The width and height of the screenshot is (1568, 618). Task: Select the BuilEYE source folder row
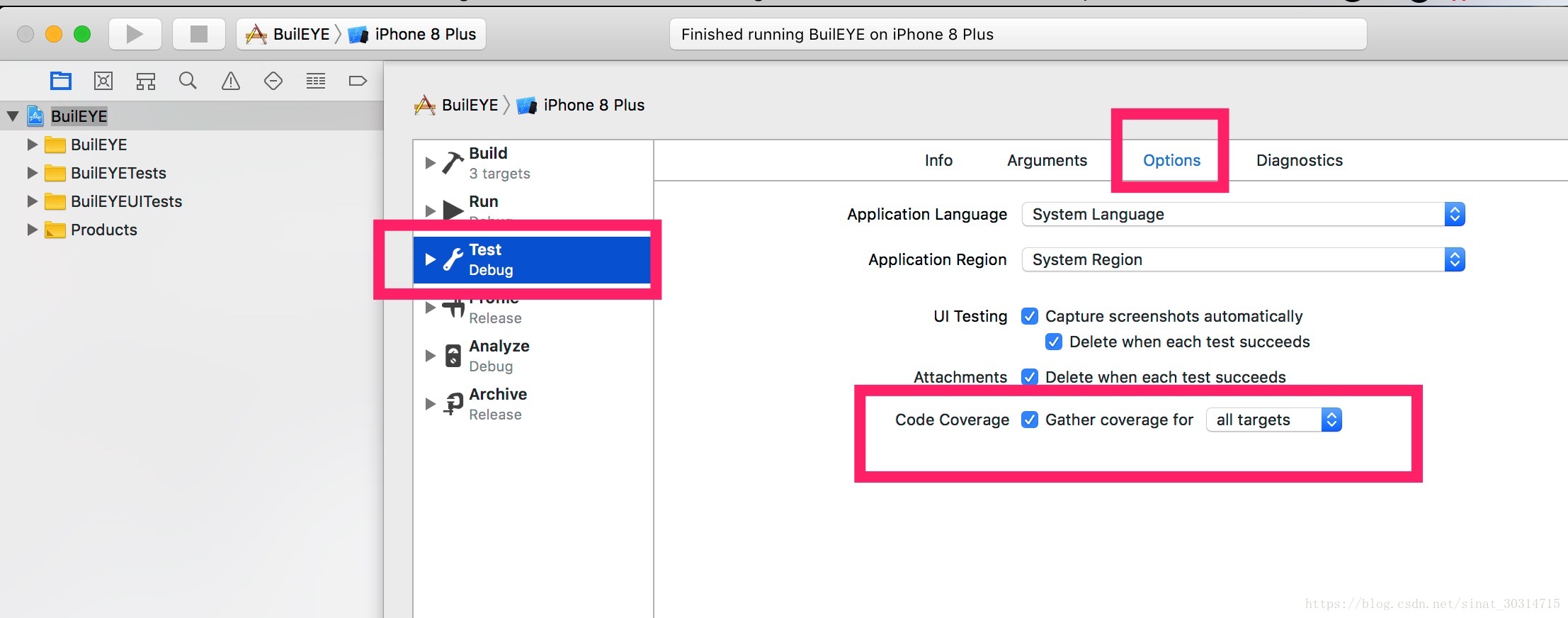point(191,145)
